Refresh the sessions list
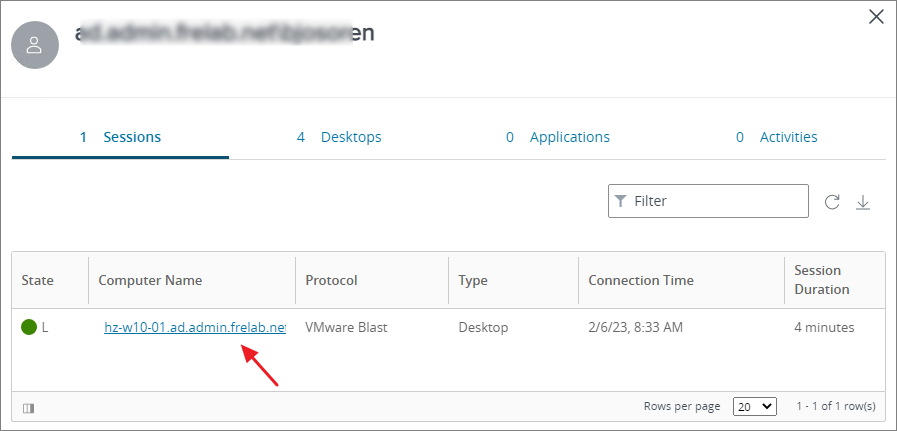This screenshot has width=897, height=431. (832, 202)
